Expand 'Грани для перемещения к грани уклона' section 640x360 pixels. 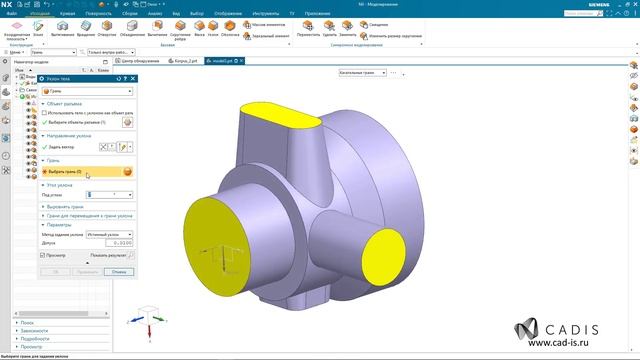click(43, 216)
